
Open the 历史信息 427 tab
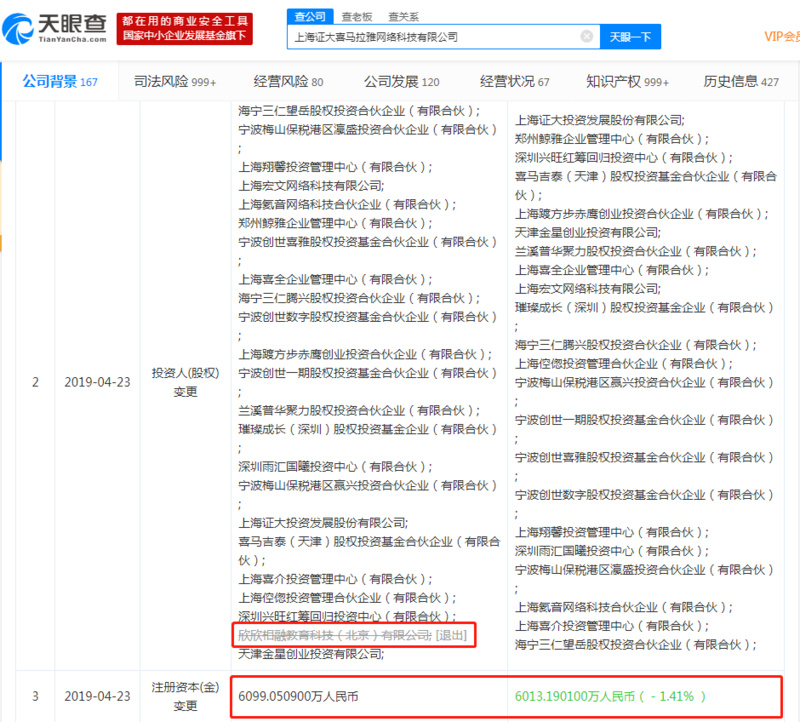click(x=741, y=82)
